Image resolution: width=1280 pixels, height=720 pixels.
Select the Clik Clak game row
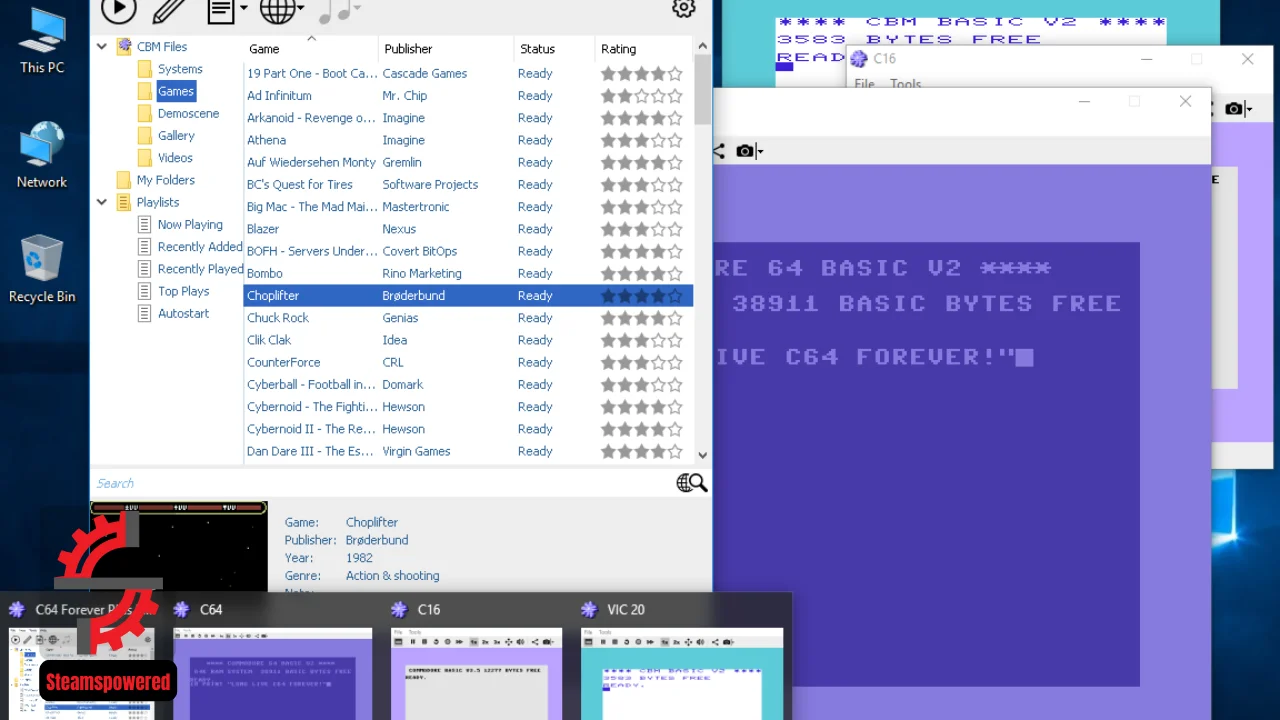(468, 340)
